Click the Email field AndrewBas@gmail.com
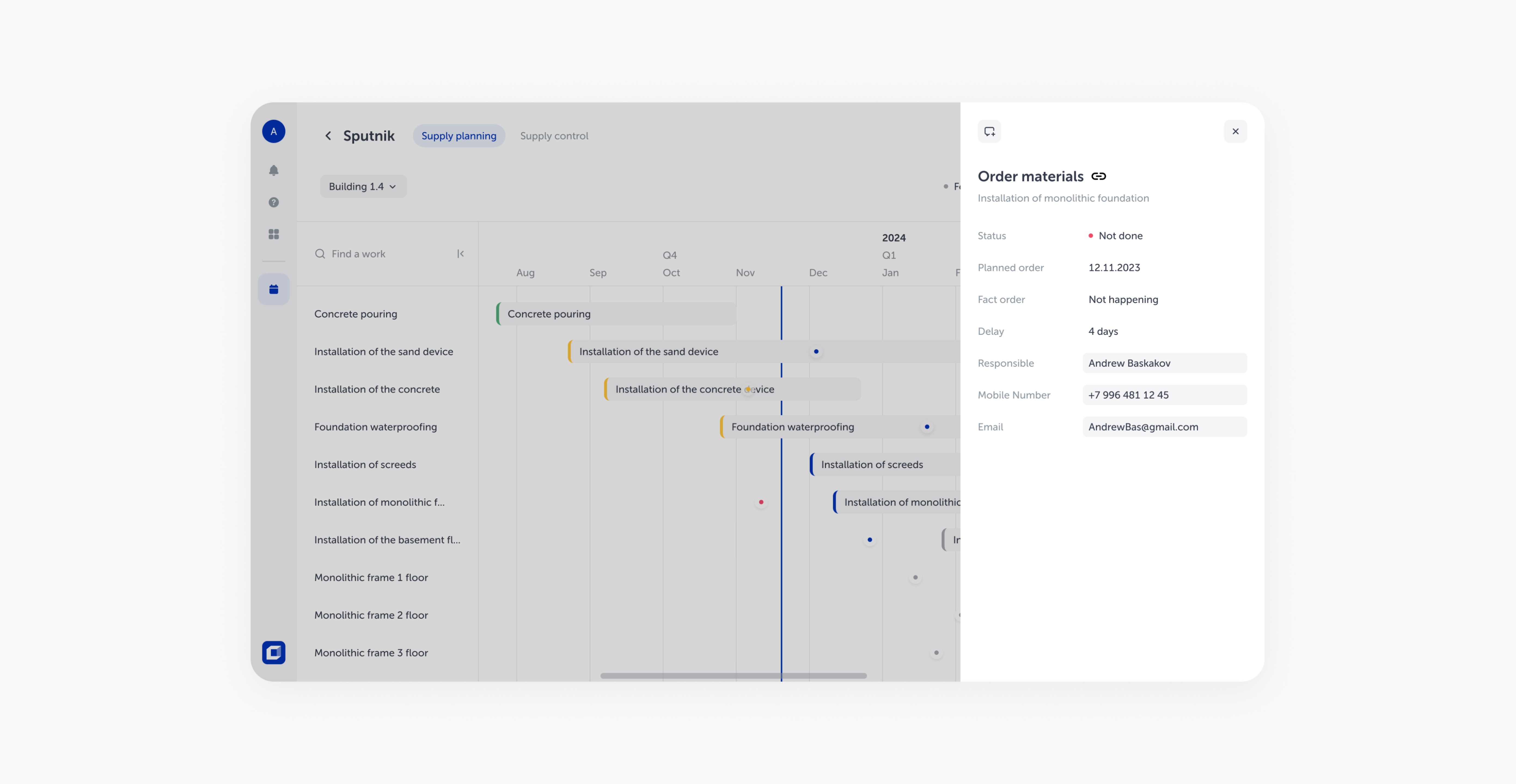 1164,427
